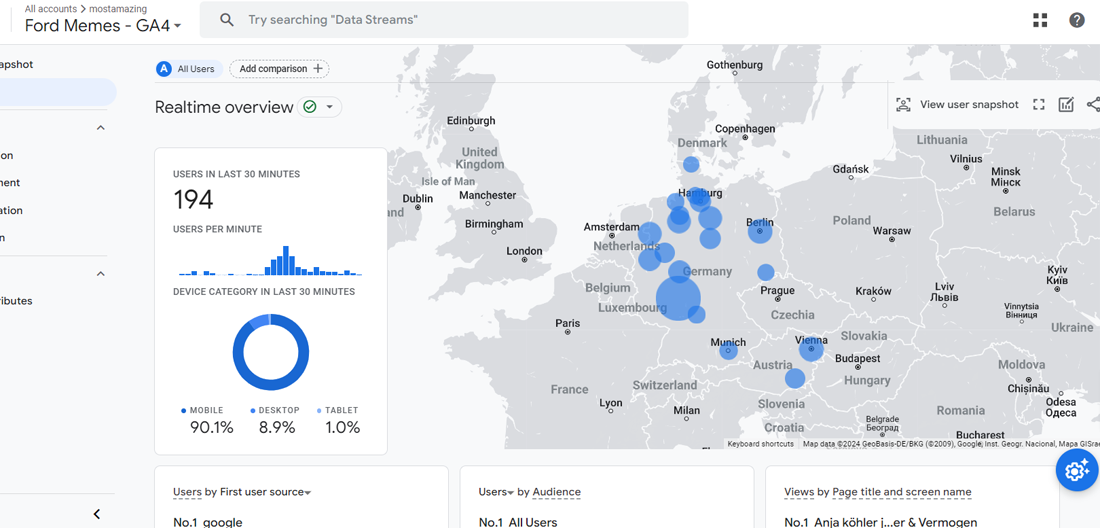Click the DESKTOP legend dot
This screenshot has height=528, width=1100.
click(253, 410)
